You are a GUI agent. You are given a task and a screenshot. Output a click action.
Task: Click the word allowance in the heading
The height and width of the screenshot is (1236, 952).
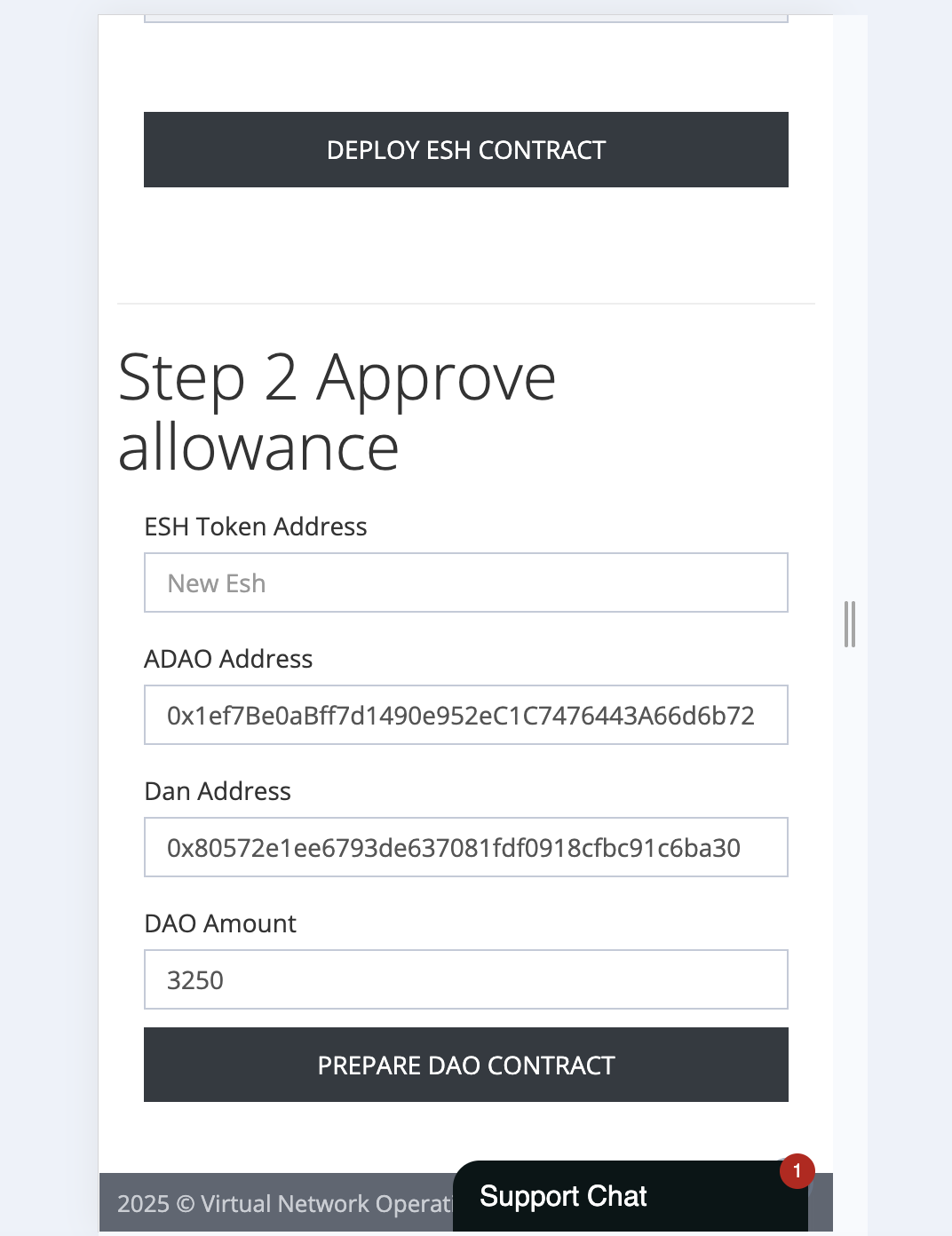258,448
